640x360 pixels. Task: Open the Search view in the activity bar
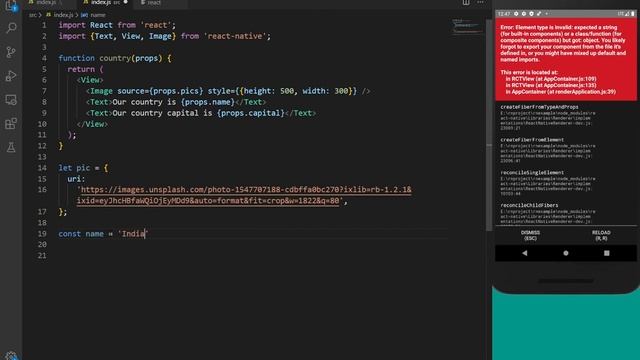11,28
